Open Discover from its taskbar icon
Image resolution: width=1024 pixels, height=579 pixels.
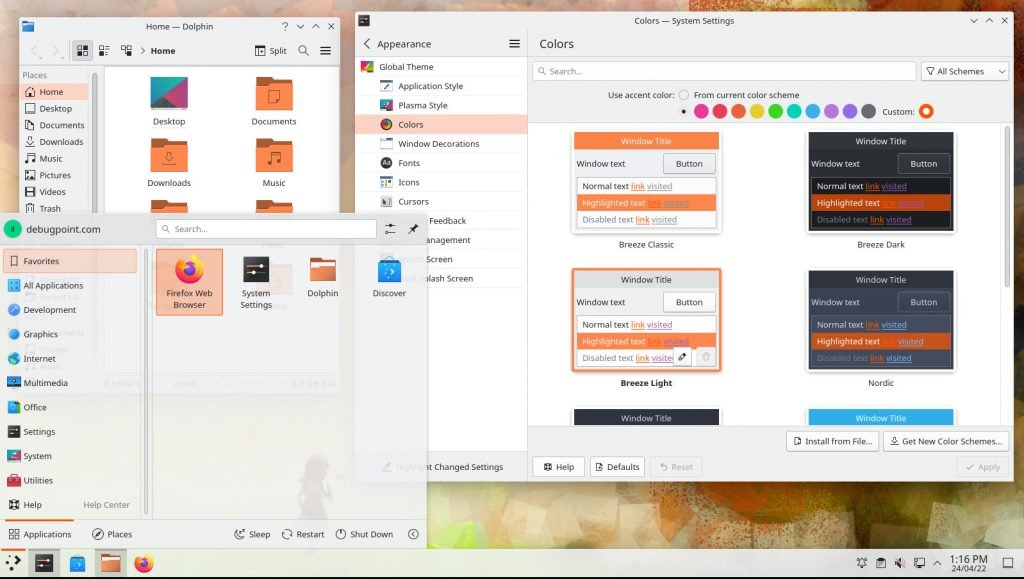[77, 563]
